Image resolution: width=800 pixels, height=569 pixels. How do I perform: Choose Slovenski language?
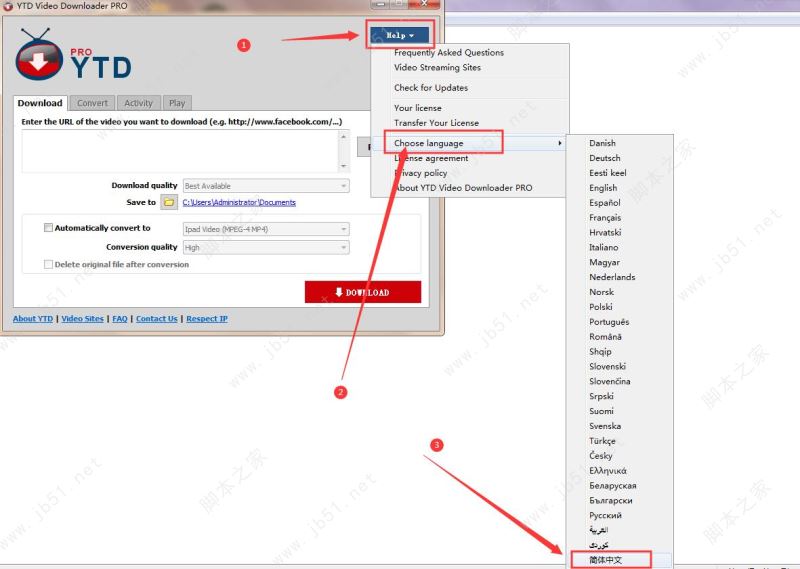(619, 366)
